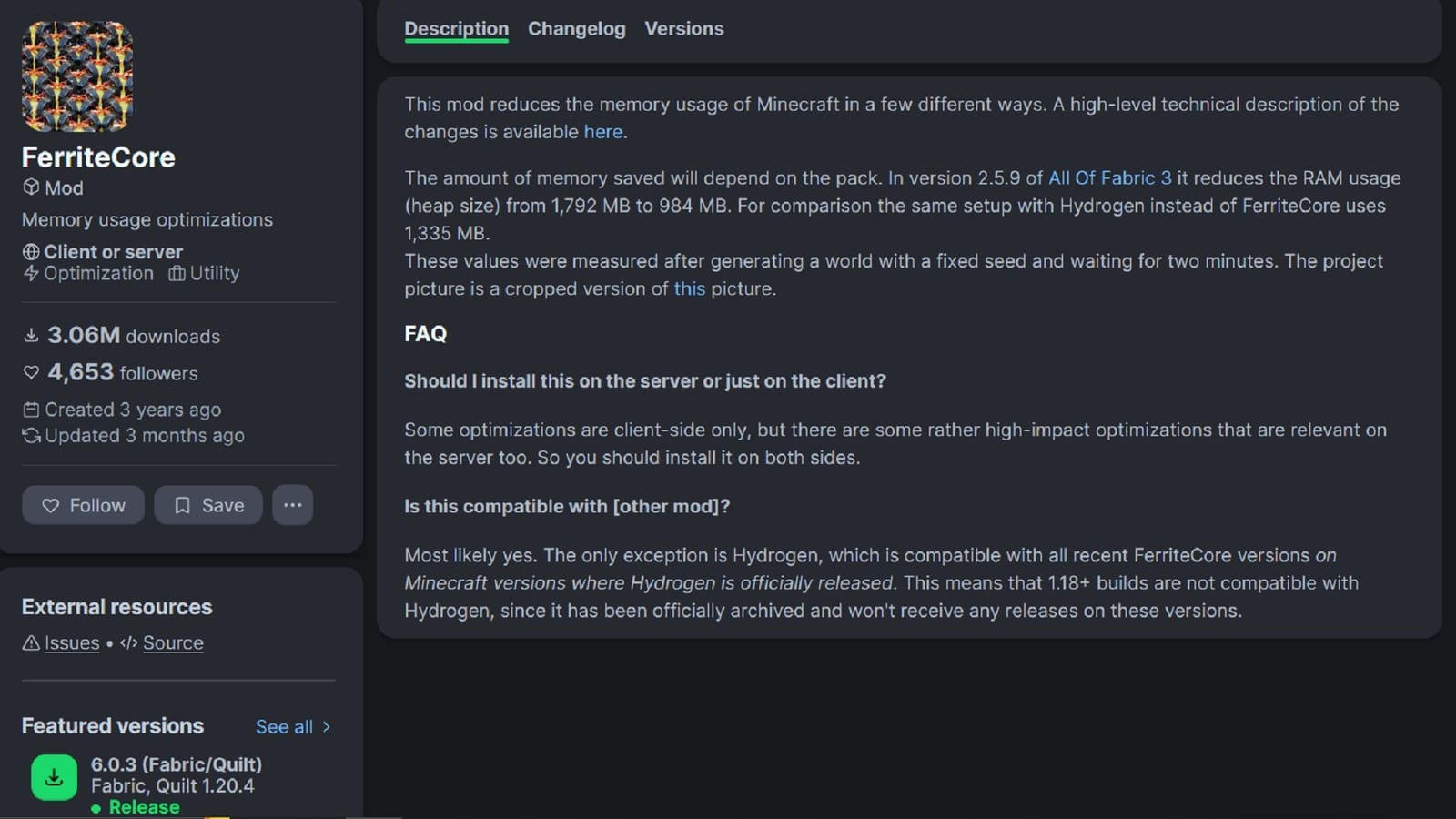
Task: Click the heart Follow button
Action: pos(83,505)
